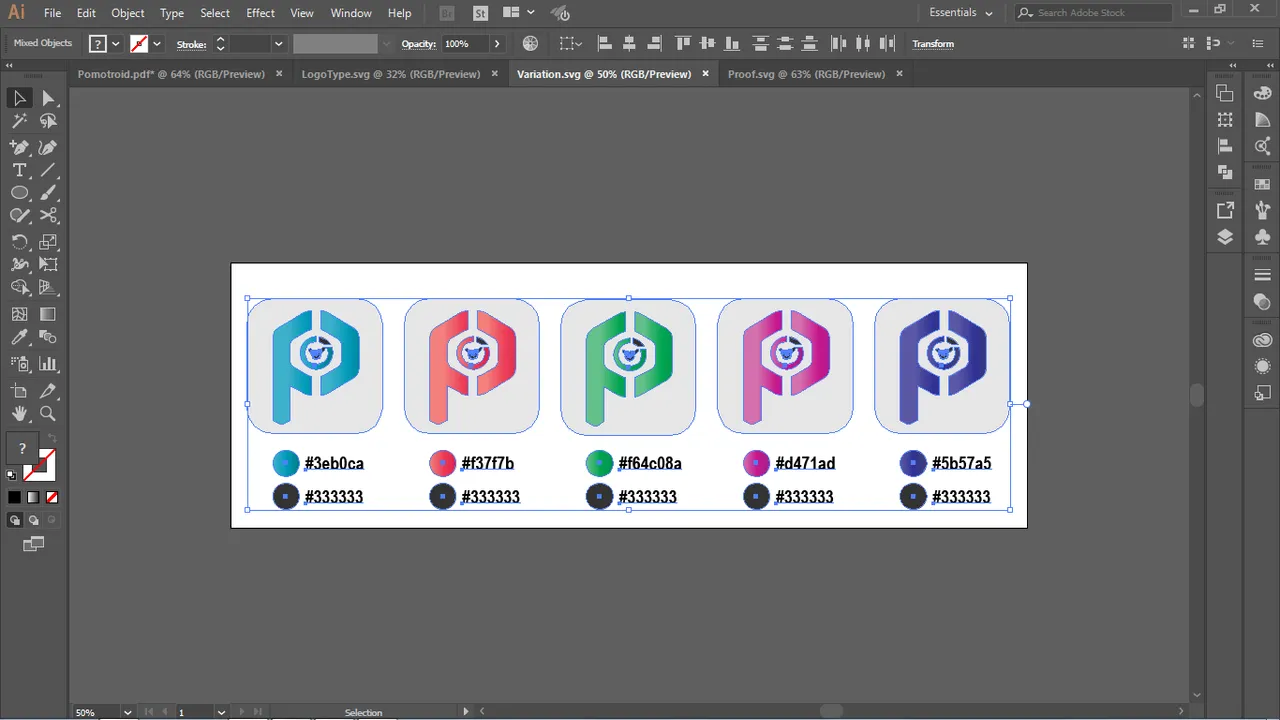Screen dimensions: 1280x720
Task: Select the Eyedropper tool
Action: pos(19,338)
